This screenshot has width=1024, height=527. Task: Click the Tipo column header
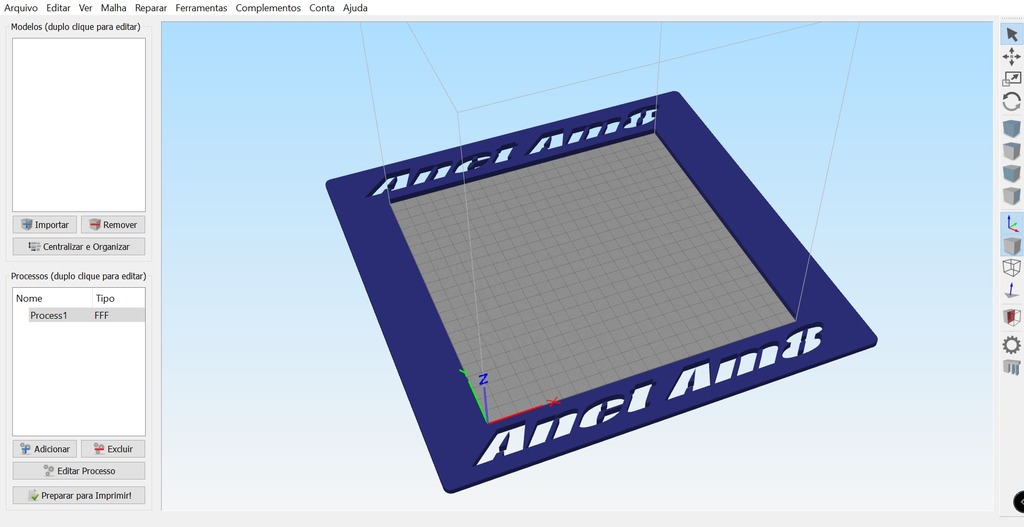pyautogui.click(x=105, y=298)
